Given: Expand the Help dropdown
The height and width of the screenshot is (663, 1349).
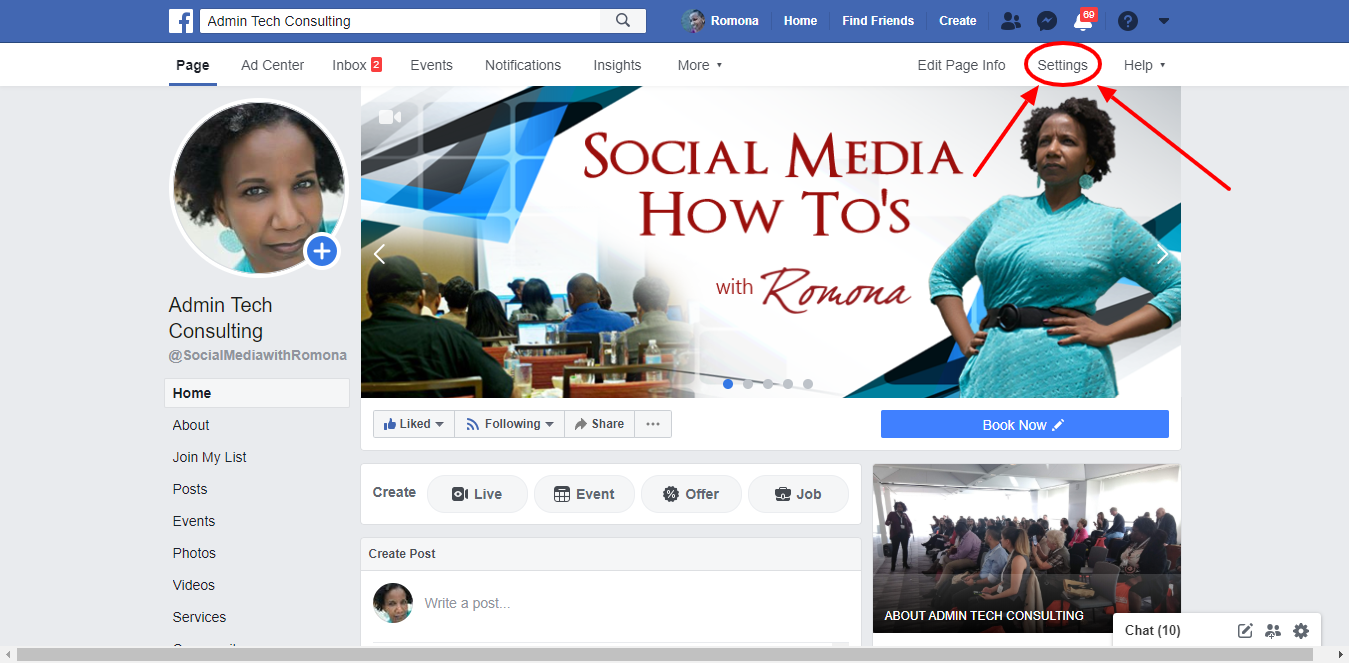Looking at the screenshot, I should pos(1144,65).
